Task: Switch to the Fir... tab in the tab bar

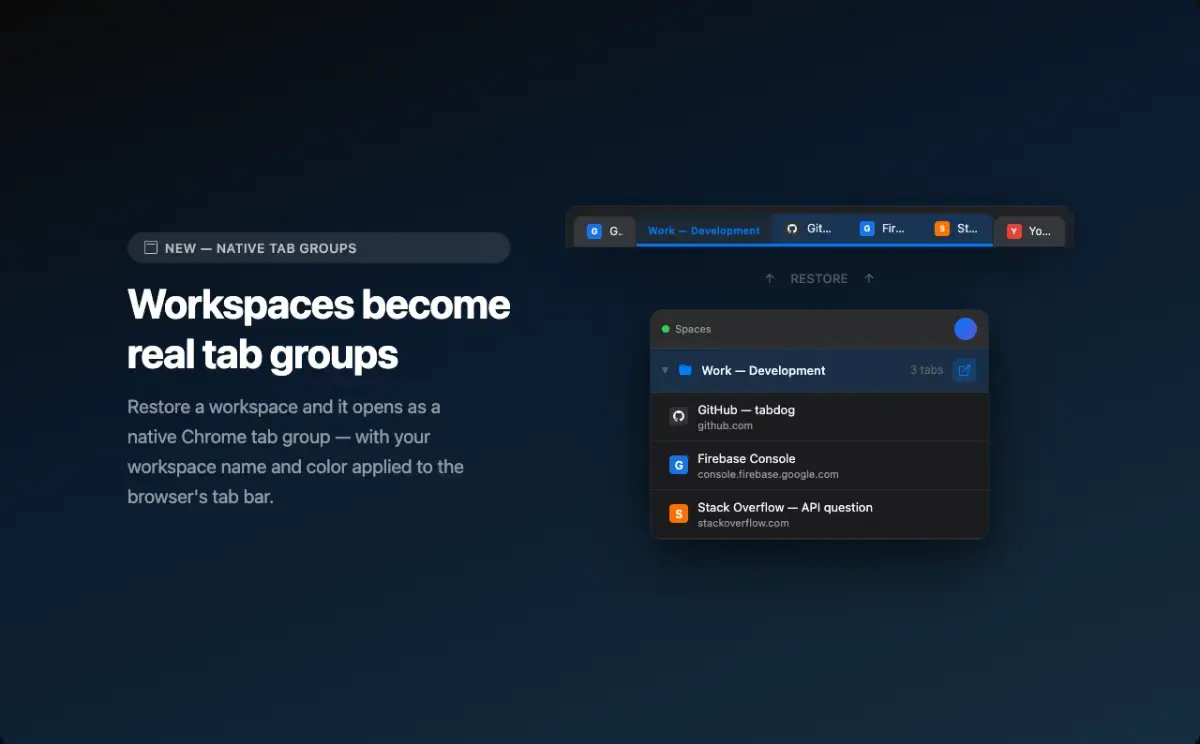Action: (x=882, y=229)
